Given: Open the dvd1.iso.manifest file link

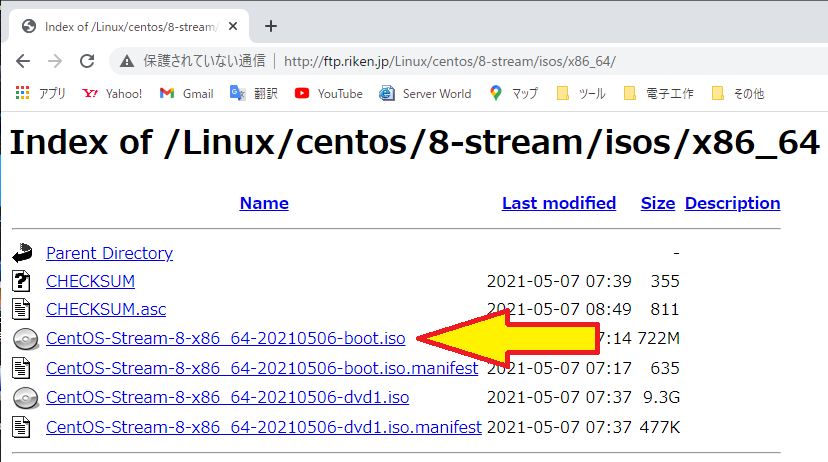Looking at the screenshot, I should tap(264, 427).
